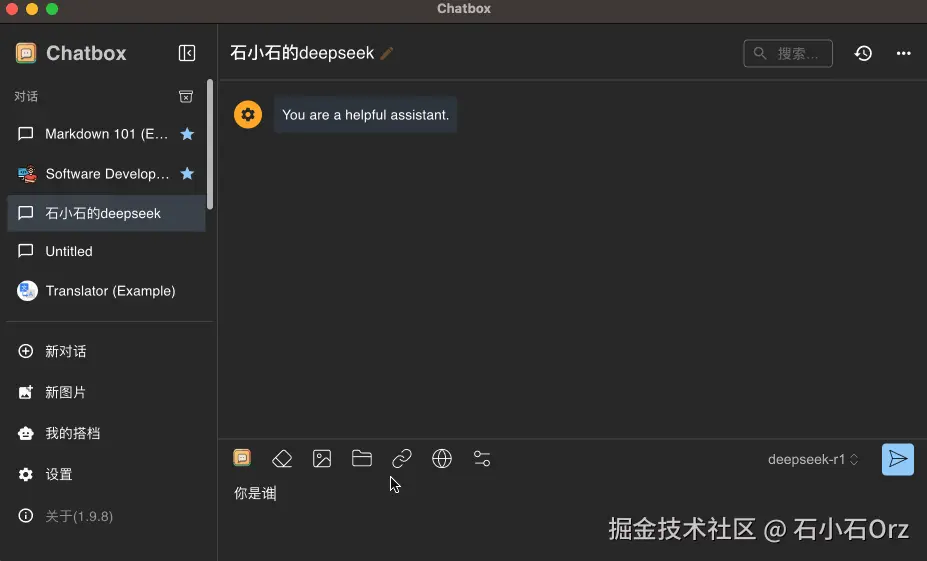This screenshot has width=927, height=561.
Task: Unstar the Software Developer conversation
Action: (x=187, y=174)
